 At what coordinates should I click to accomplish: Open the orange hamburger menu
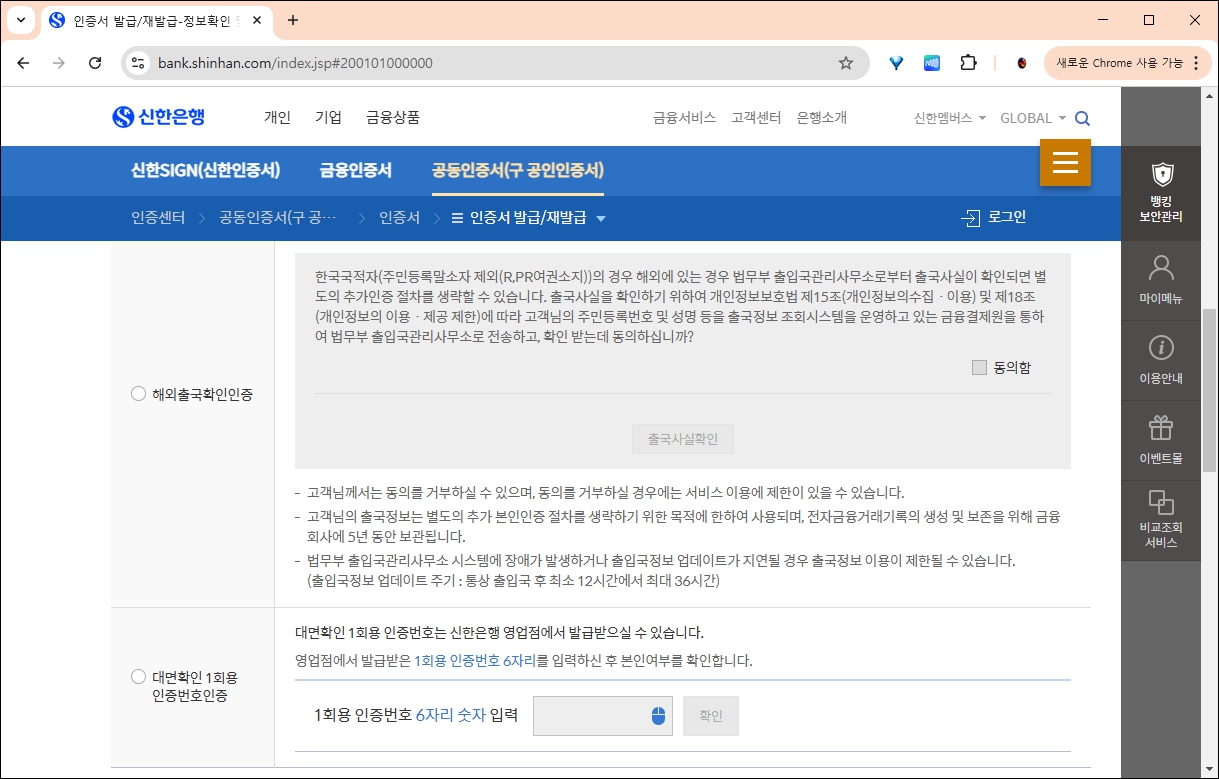1065,161
